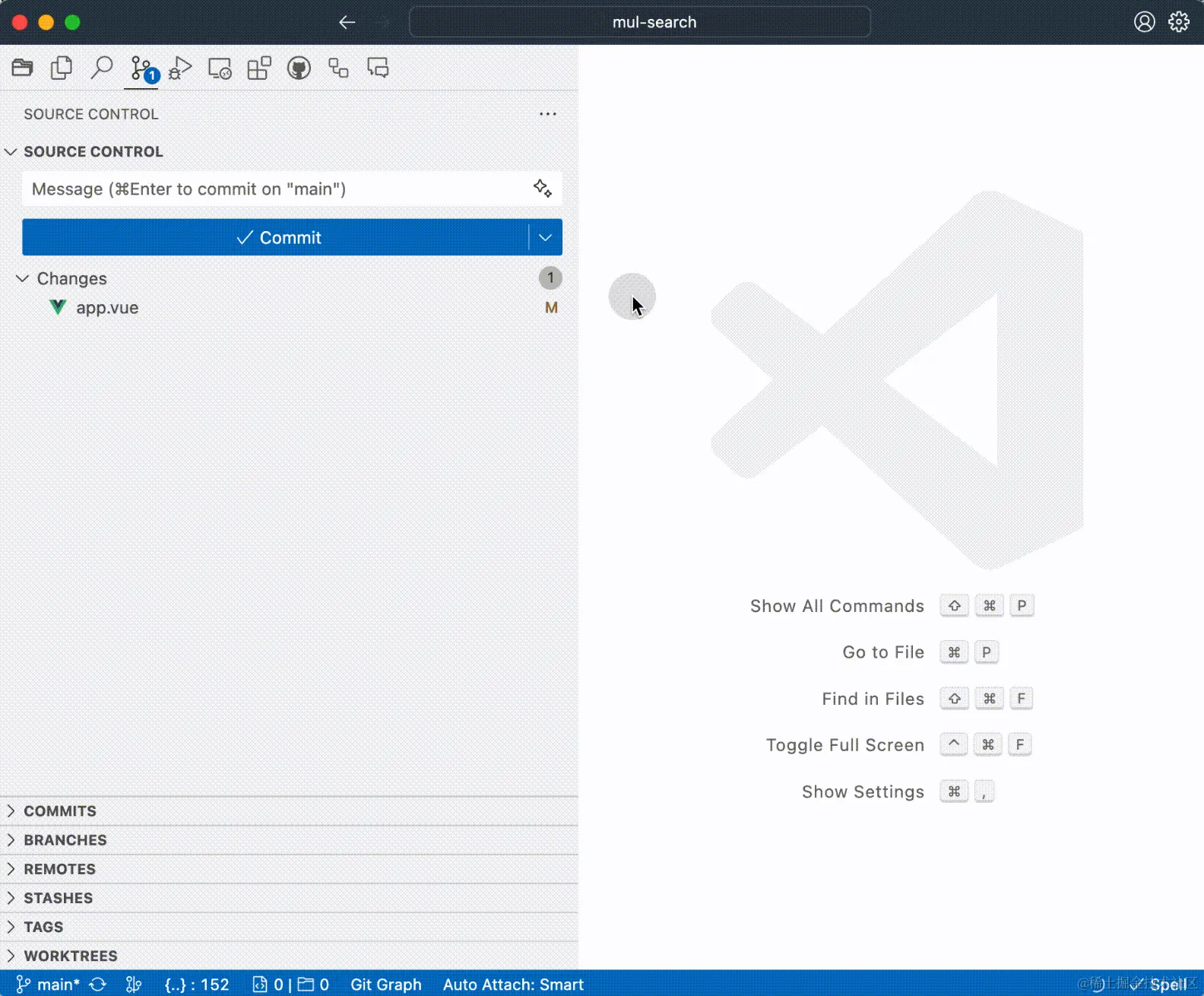This screenshot has height=996, width=1204.
Task: Focus the commit message input field
Action: click(292, 189)
